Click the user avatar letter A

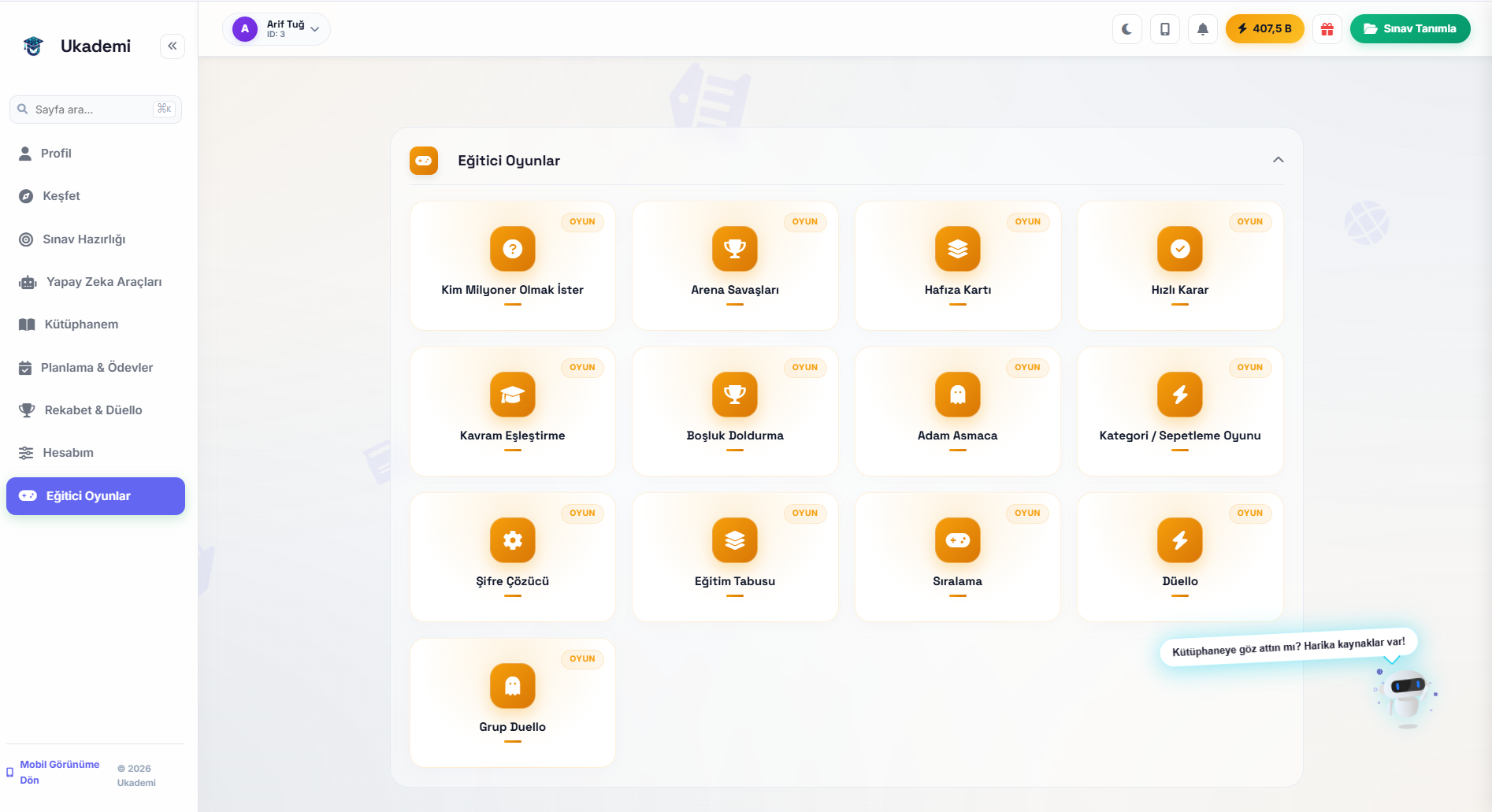click(x=245, y=29)
